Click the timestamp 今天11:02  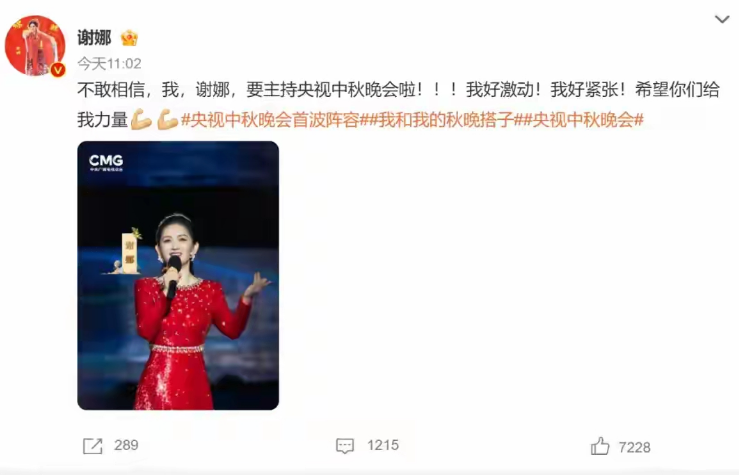[x=109, y=64]
